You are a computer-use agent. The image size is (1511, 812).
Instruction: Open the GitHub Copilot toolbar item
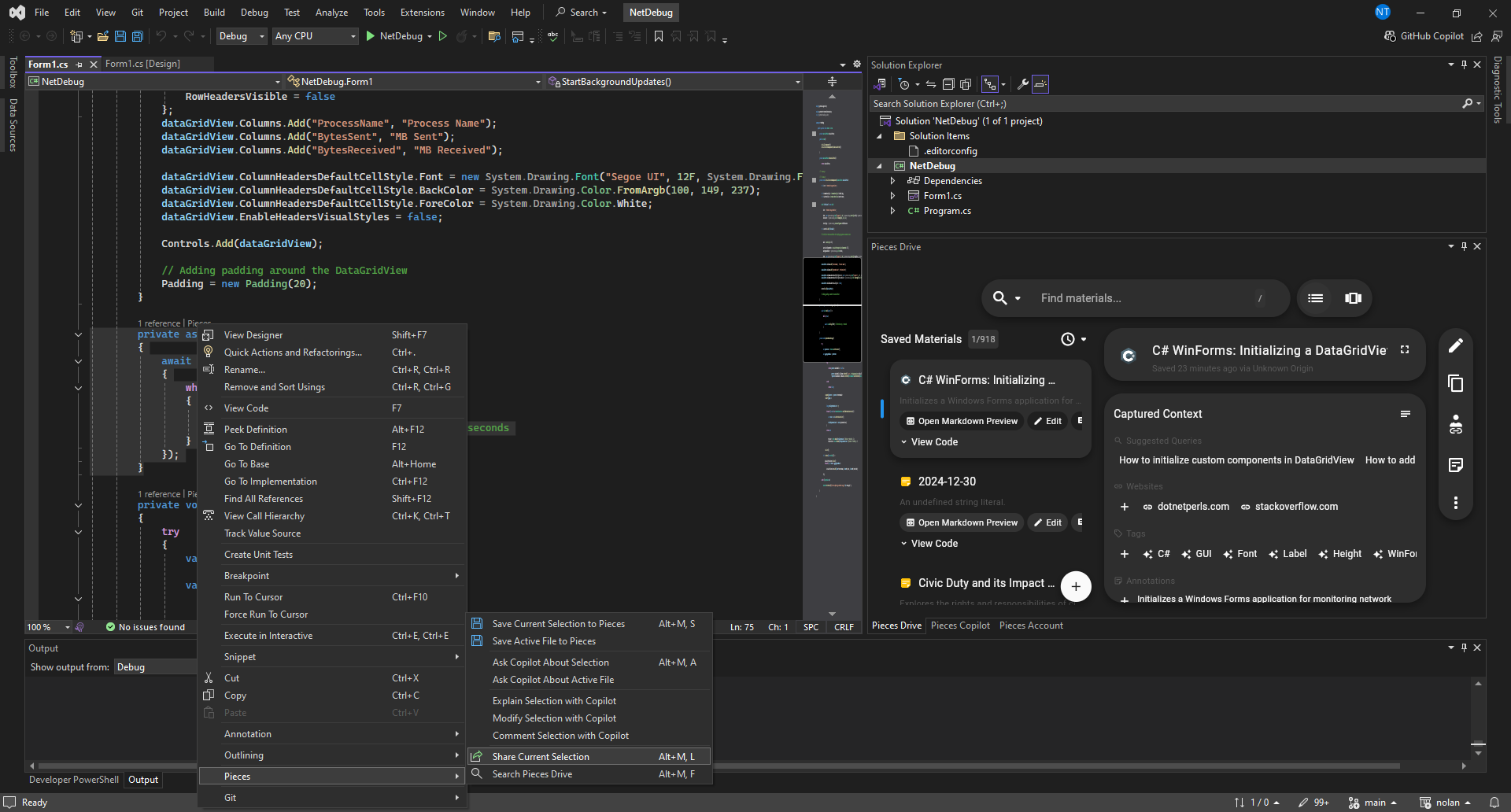click(x=1424, y=36)
